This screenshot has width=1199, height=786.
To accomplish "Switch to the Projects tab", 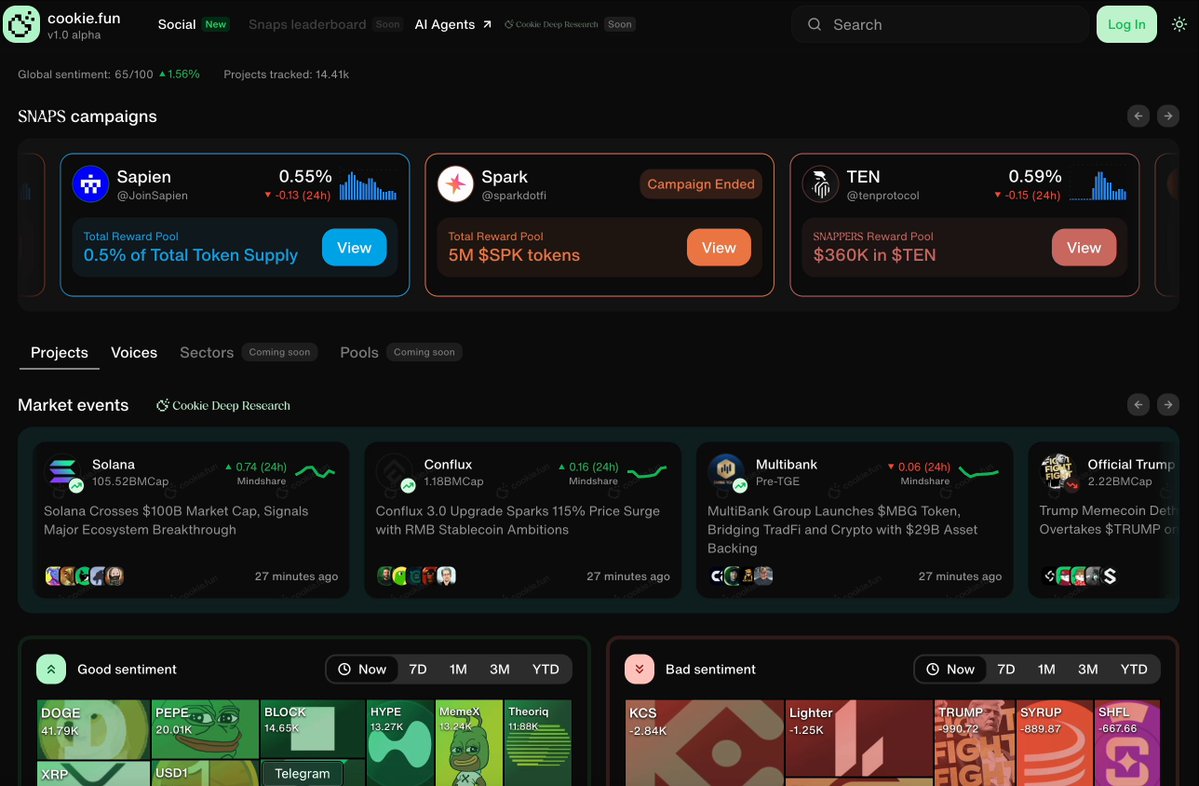I will 59,352.
